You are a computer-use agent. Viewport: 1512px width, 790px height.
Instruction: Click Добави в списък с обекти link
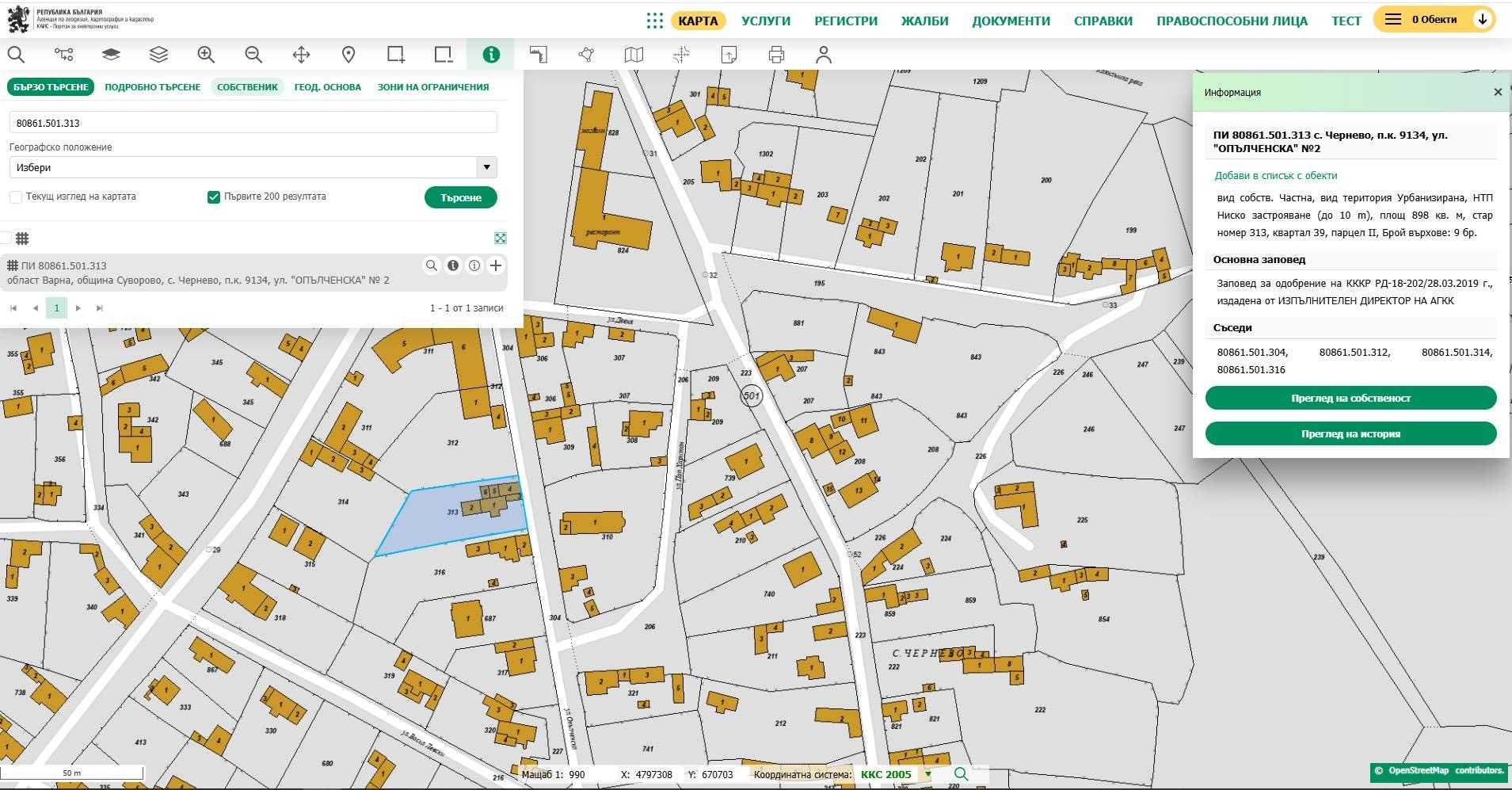(x=1275, y=175)
